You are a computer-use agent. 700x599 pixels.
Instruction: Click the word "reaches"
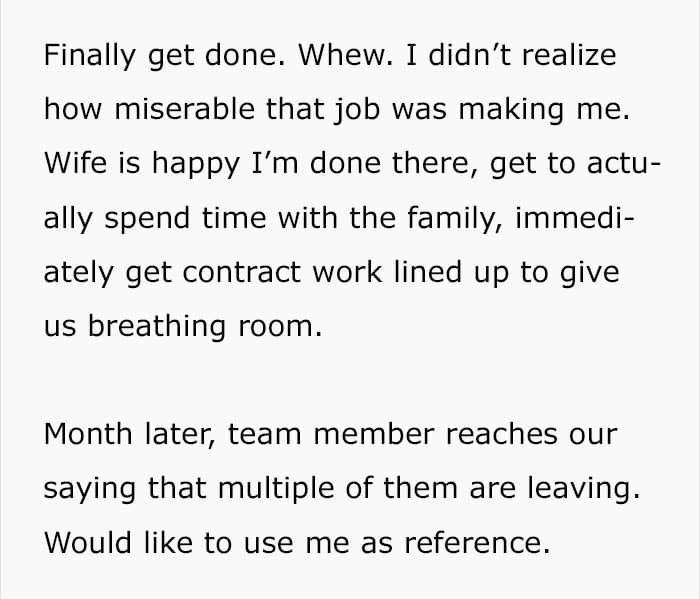pyautogui.click(x=509, y=434)
